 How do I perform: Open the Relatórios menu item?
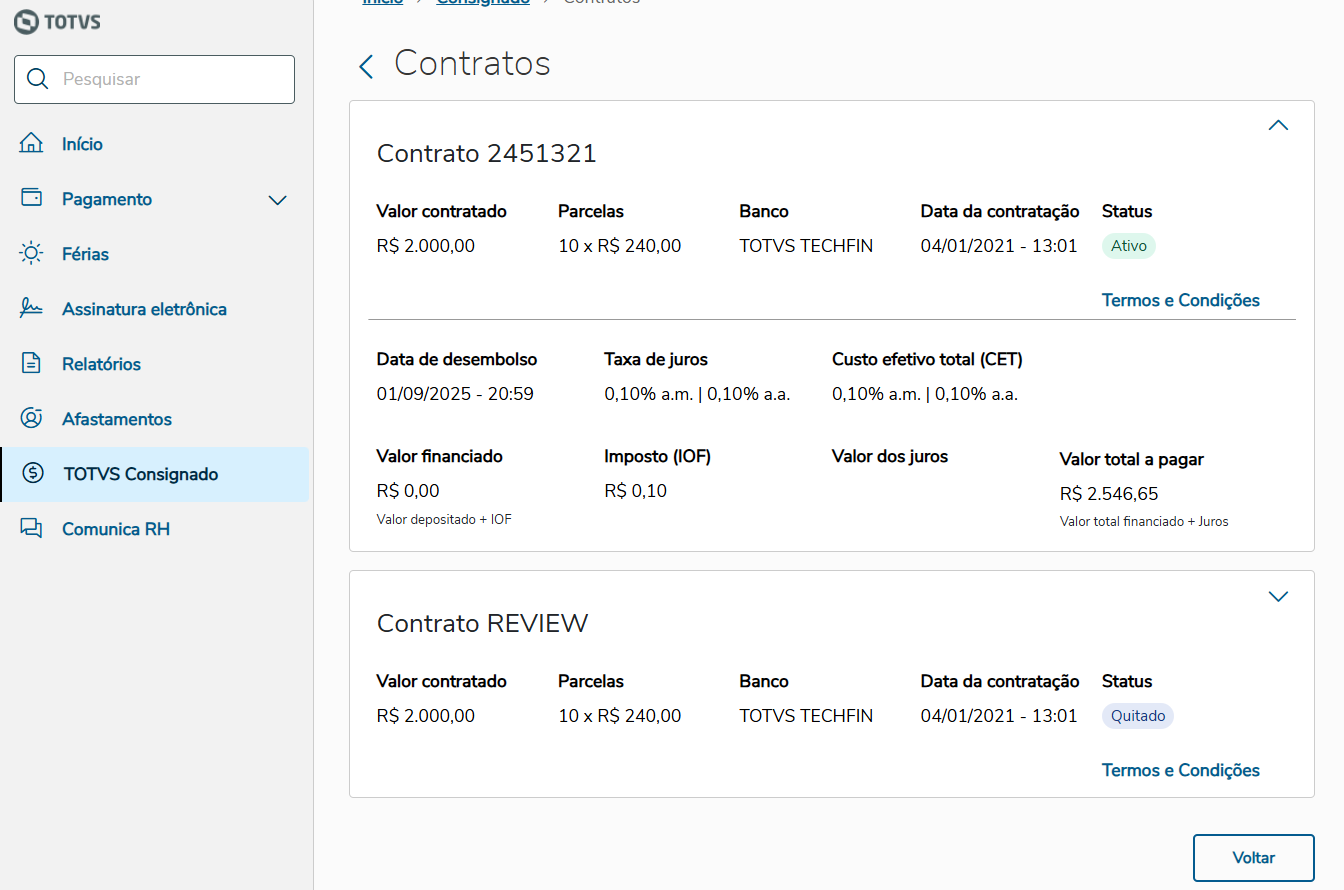pos(101,364)
